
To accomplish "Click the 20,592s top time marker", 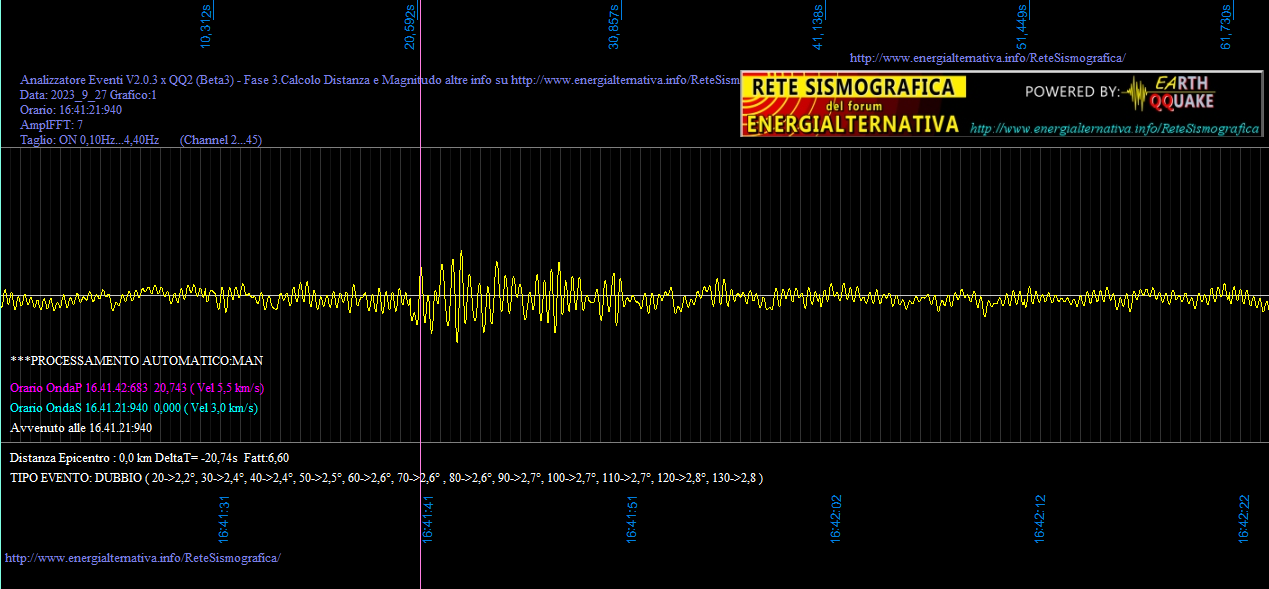I will pos(410,26).
